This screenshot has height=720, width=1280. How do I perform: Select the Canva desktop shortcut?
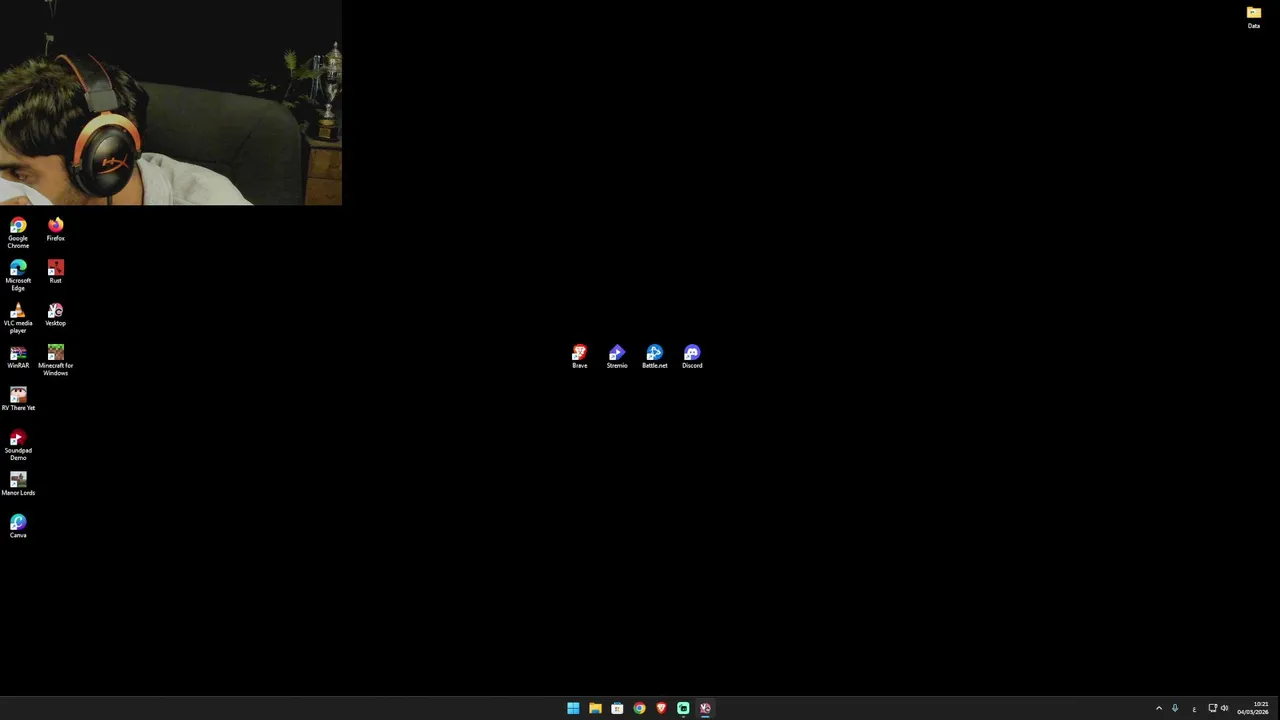point(18,526)
